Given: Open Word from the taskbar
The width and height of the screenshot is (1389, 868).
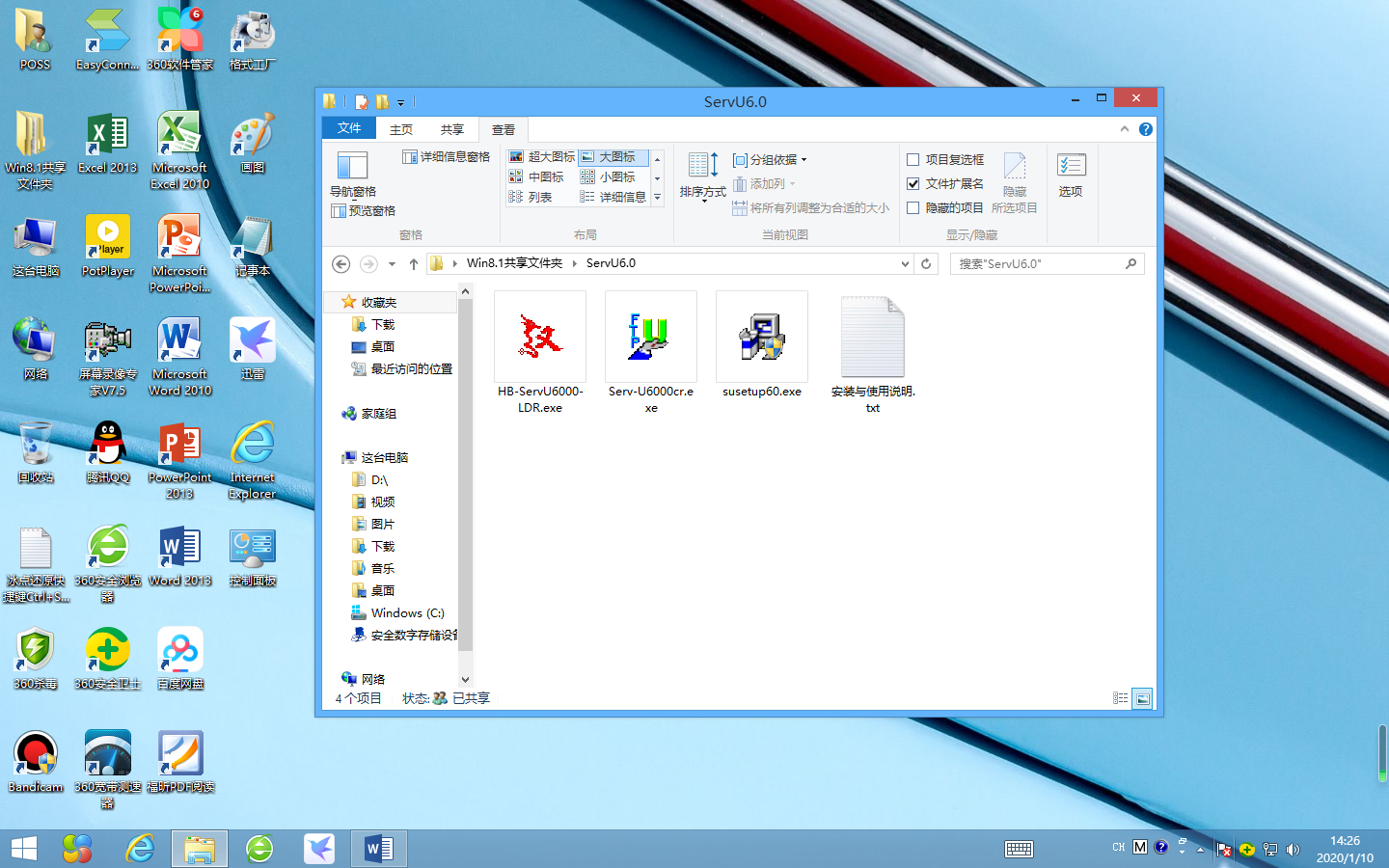Looking at the screenshot, I should coord(378,849).
